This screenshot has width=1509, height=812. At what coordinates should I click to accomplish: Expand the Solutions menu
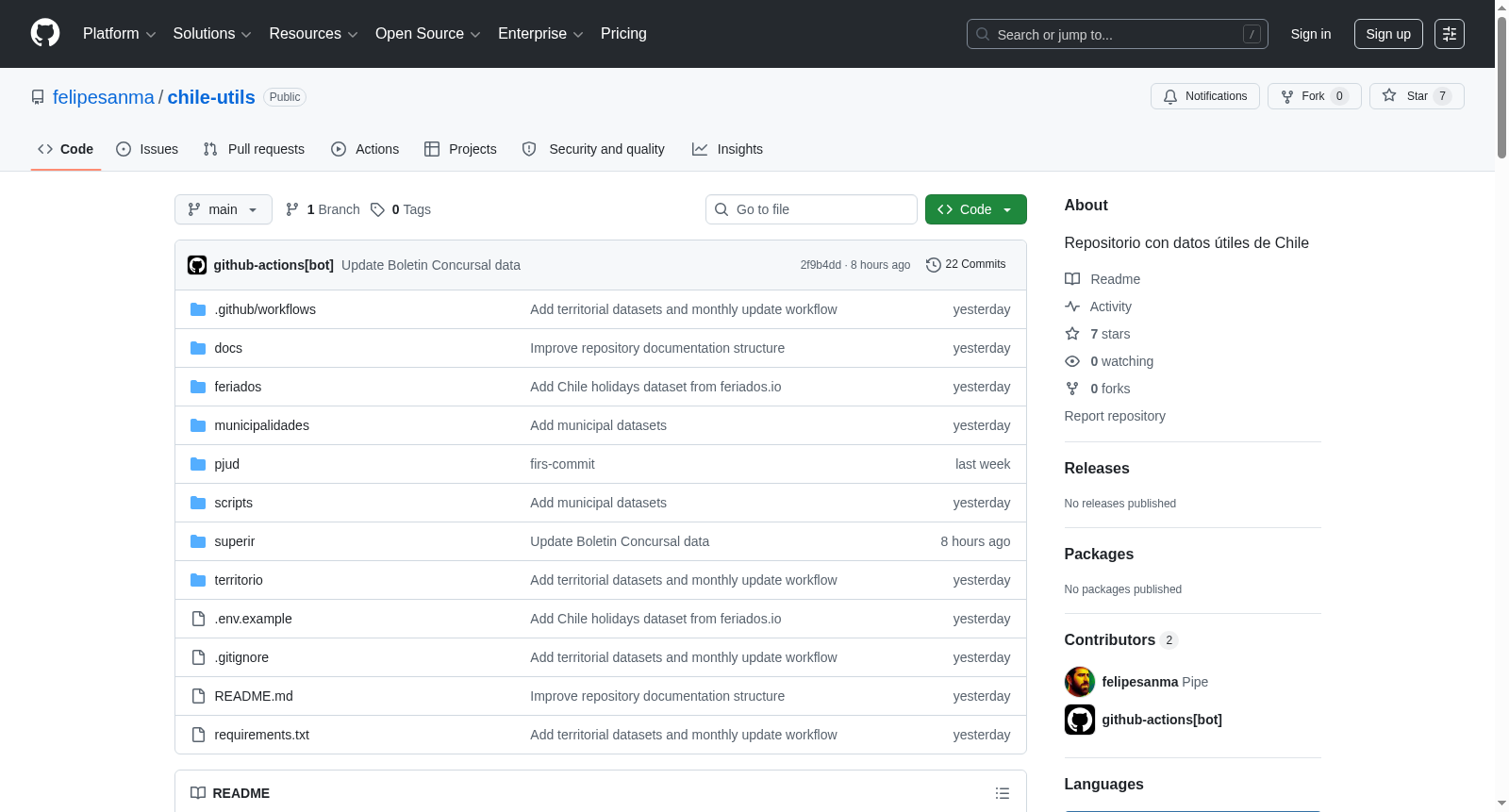click(212, 34)
